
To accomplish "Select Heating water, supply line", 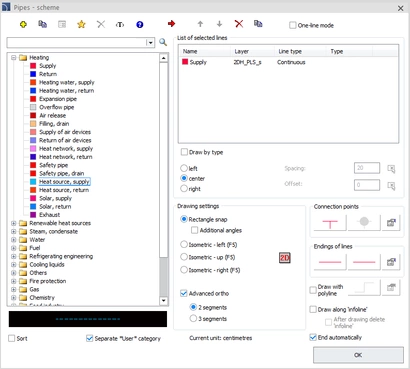I will point(67,82).
